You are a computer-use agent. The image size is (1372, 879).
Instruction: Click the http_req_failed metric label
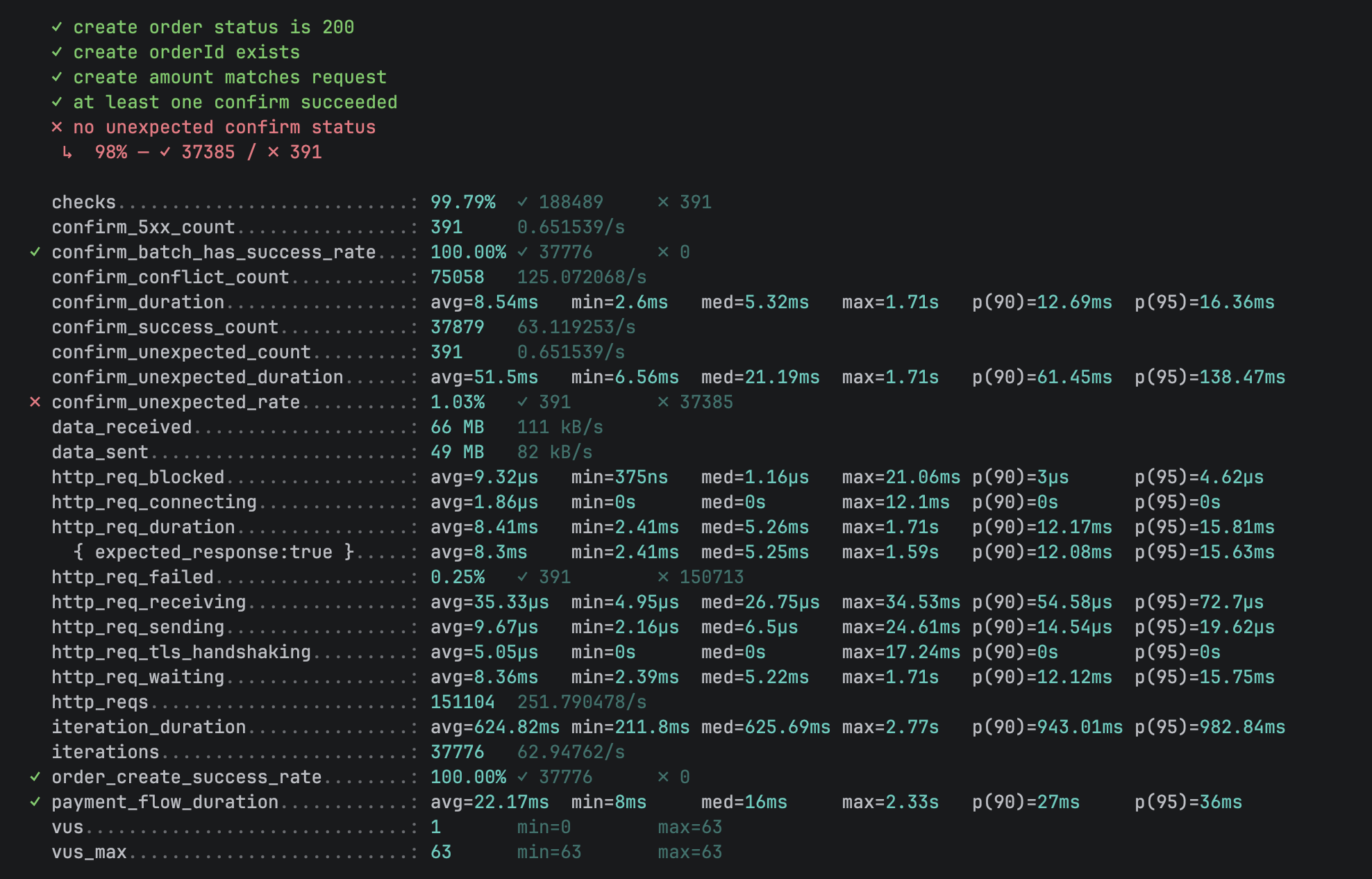pos(132,577)
